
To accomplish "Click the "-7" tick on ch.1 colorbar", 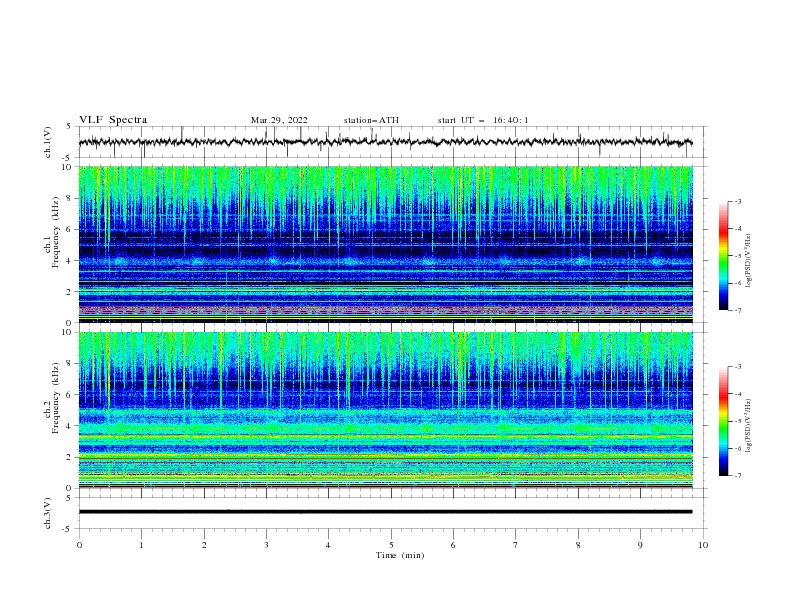I will pyautogui.click(x=737, y=310).
